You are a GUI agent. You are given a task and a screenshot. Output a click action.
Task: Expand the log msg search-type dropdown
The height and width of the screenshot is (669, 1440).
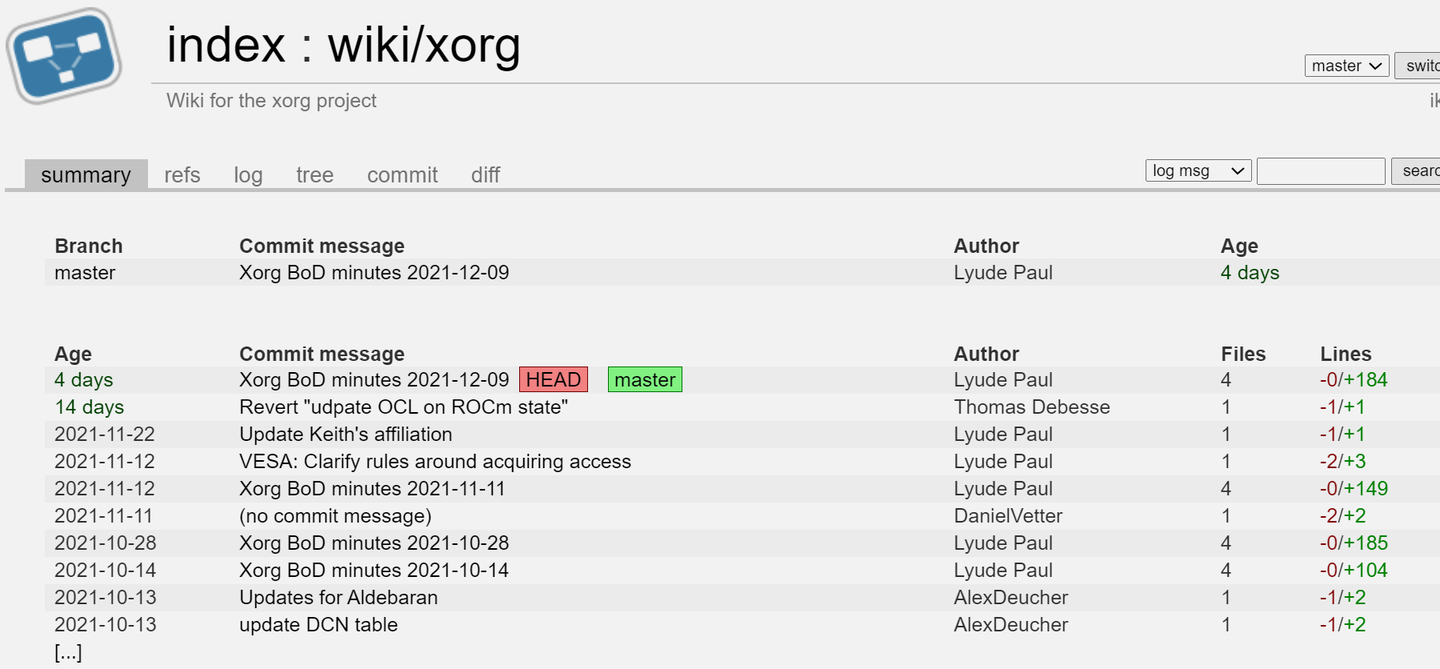pos(1198,171)
